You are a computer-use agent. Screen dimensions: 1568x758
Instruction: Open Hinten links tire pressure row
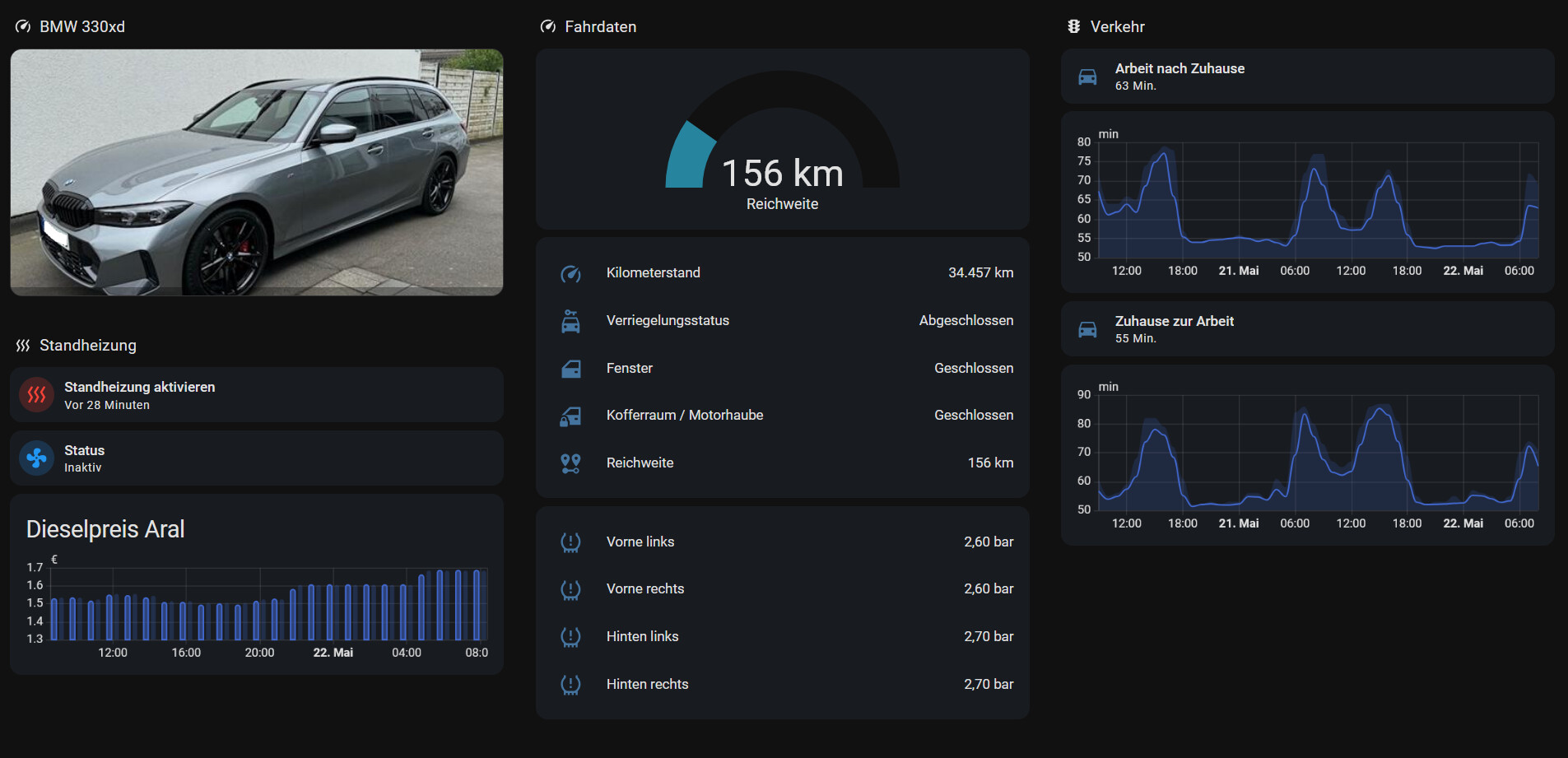pyautogui.click(x=782, y=637)
